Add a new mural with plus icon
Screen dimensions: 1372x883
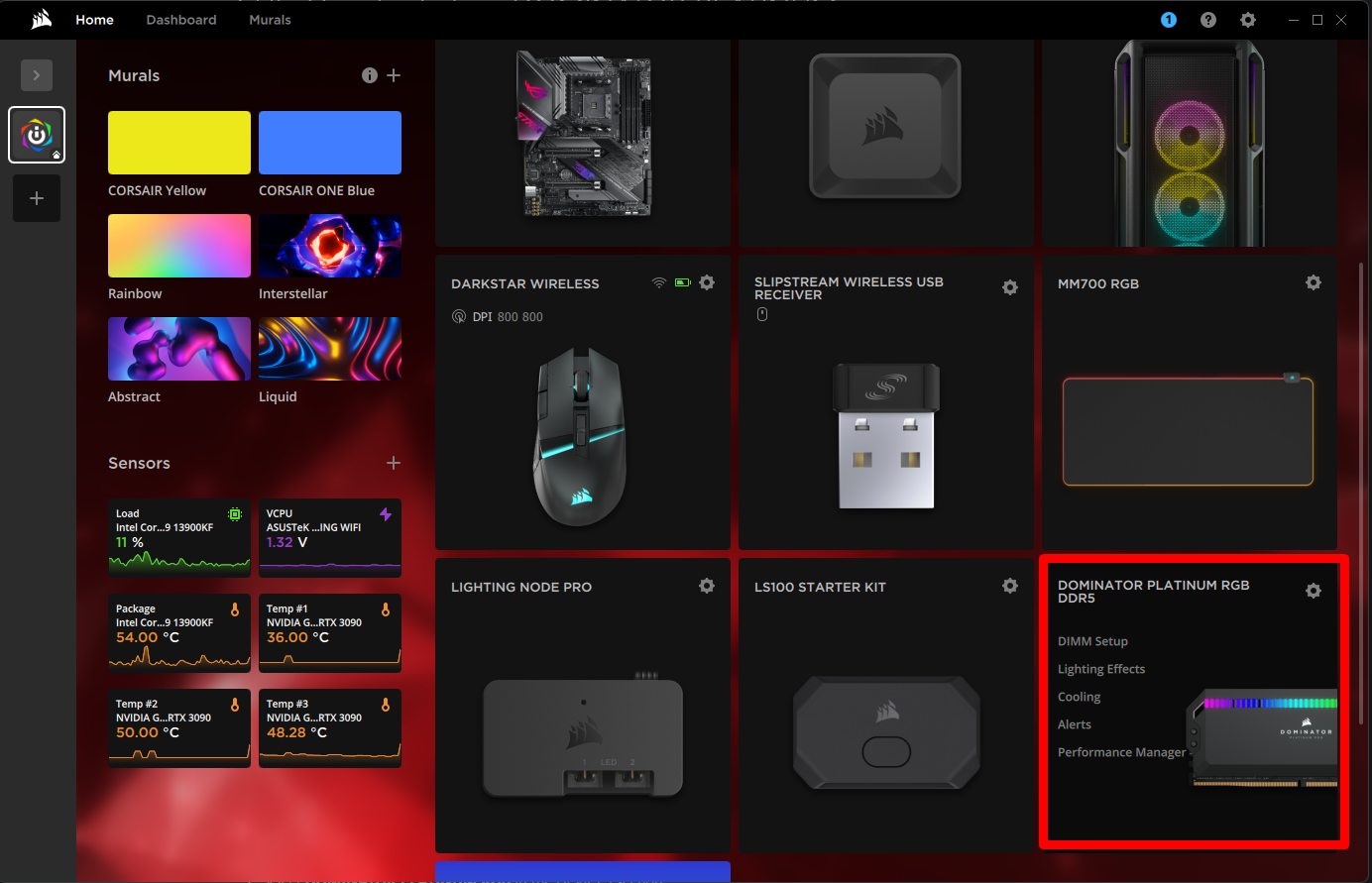pos(394,75)
